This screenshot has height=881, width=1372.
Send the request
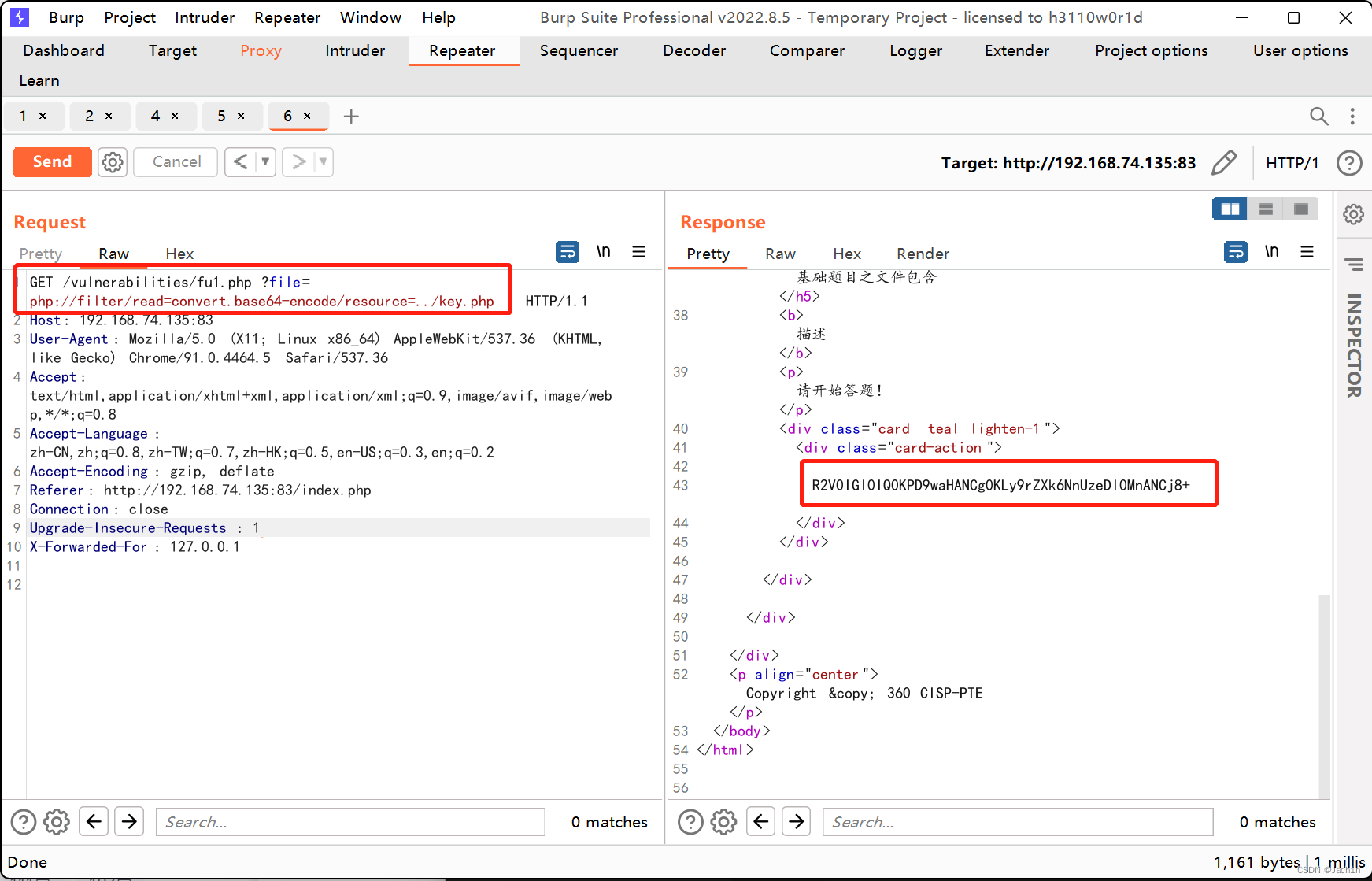pyautogui.click(x=52, y=162)
